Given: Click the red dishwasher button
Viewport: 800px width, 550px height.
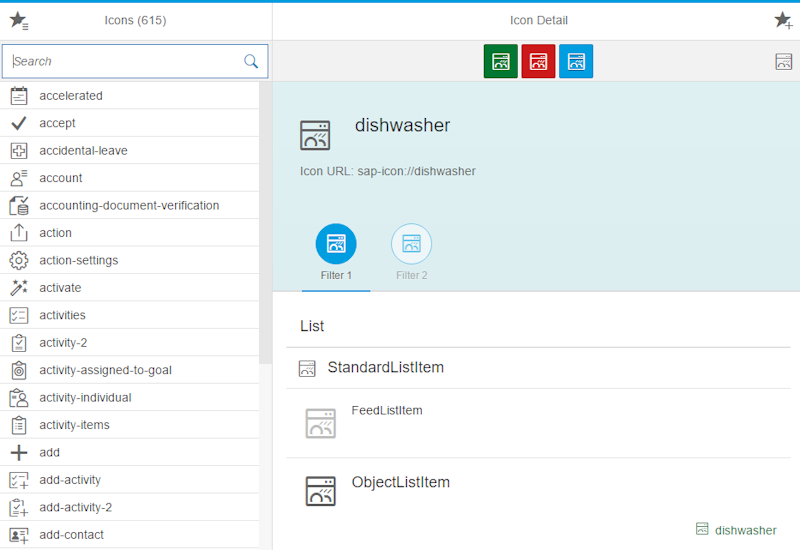Looking at the screenshot, I should (538, 61).
